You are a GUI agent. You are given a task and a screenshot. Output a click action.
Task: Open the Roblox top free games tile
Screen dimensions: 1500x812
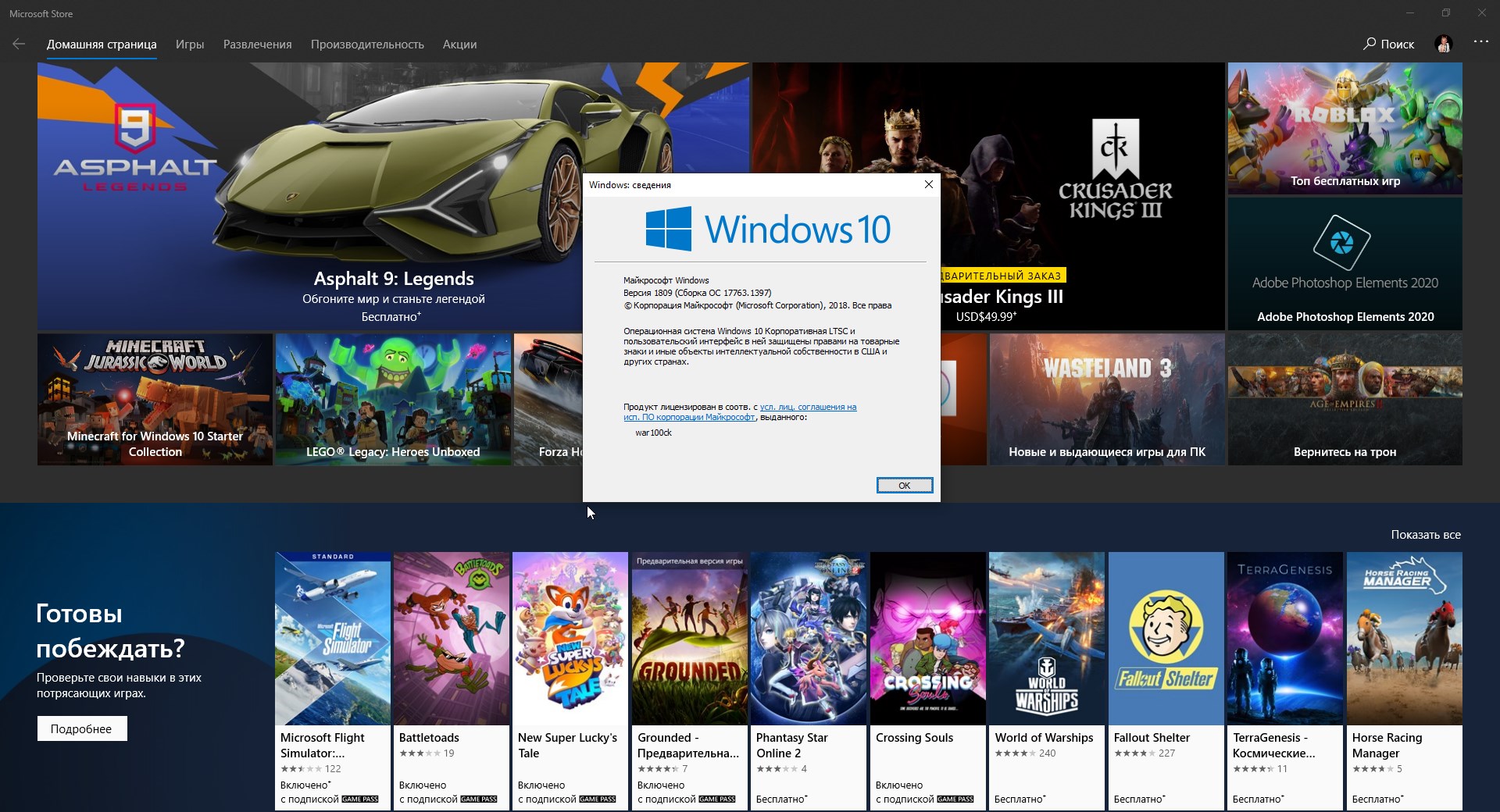[x=1345, y=128]
